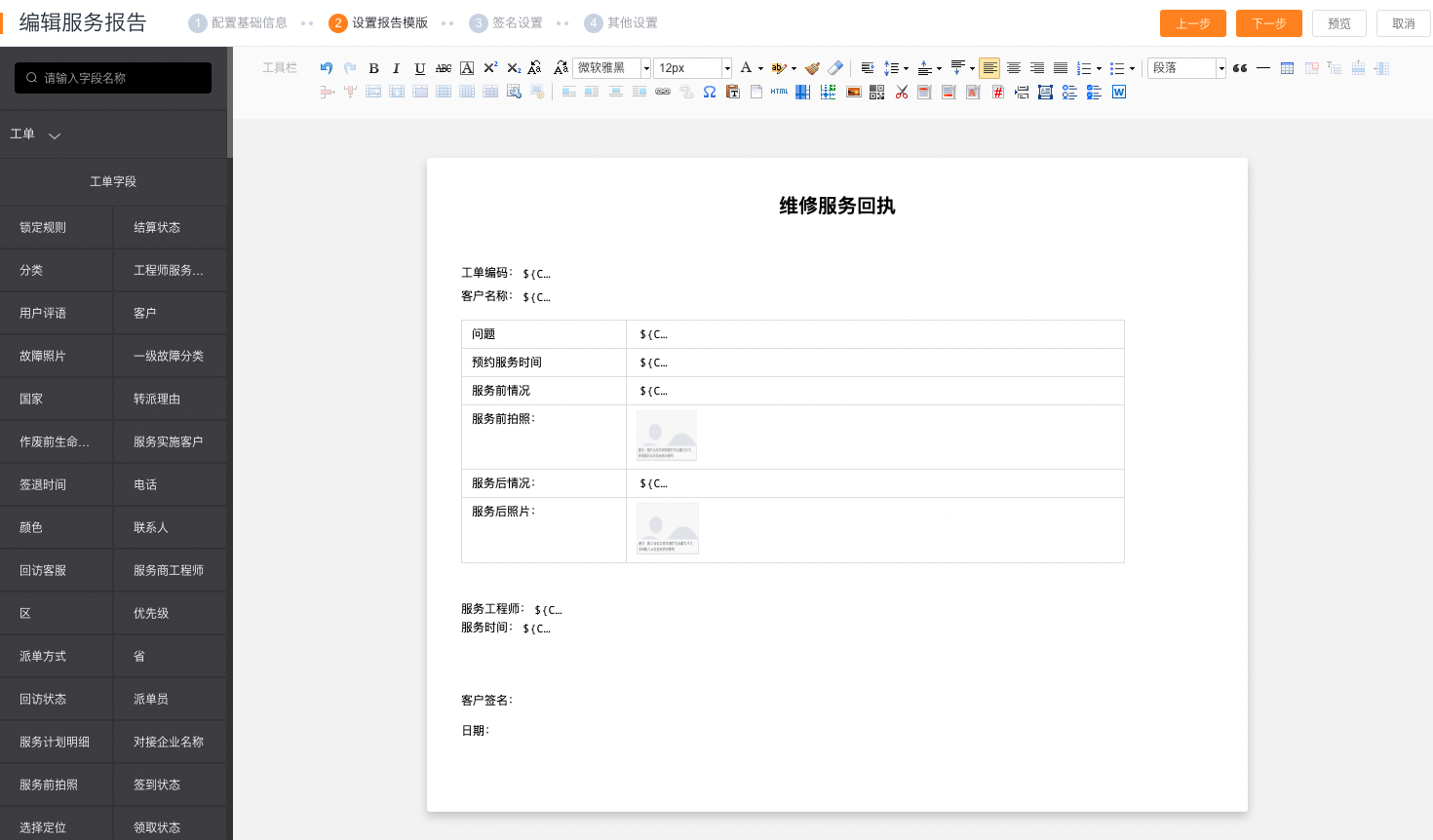This screenshot has width=1433, height=840.
Task: Select right text alignment
Action: pyautogui.click(x=1037, y=68)
